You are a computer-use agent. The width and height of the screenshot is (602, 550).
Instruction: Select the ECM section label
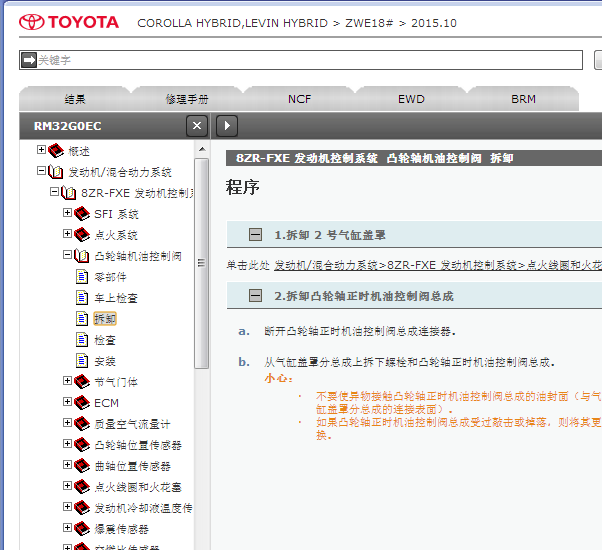106,403
